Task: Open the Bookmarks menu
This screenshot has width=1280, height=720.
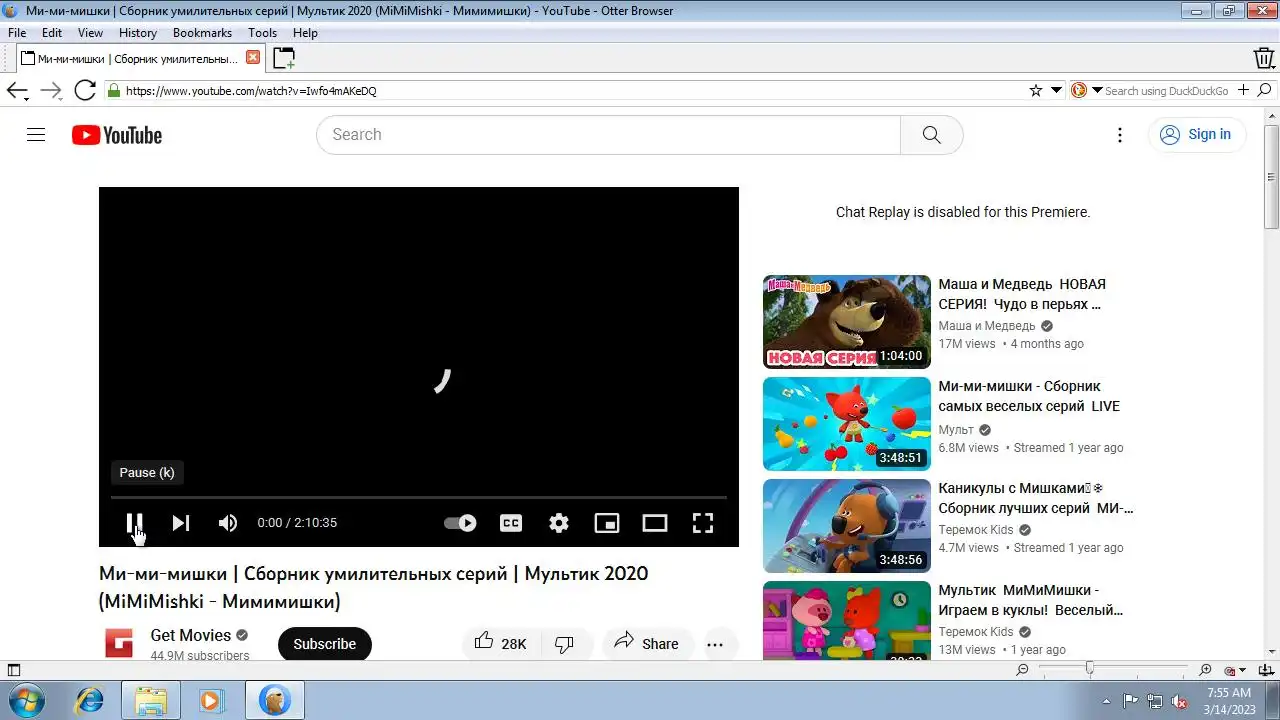Action: pos(202,33)
